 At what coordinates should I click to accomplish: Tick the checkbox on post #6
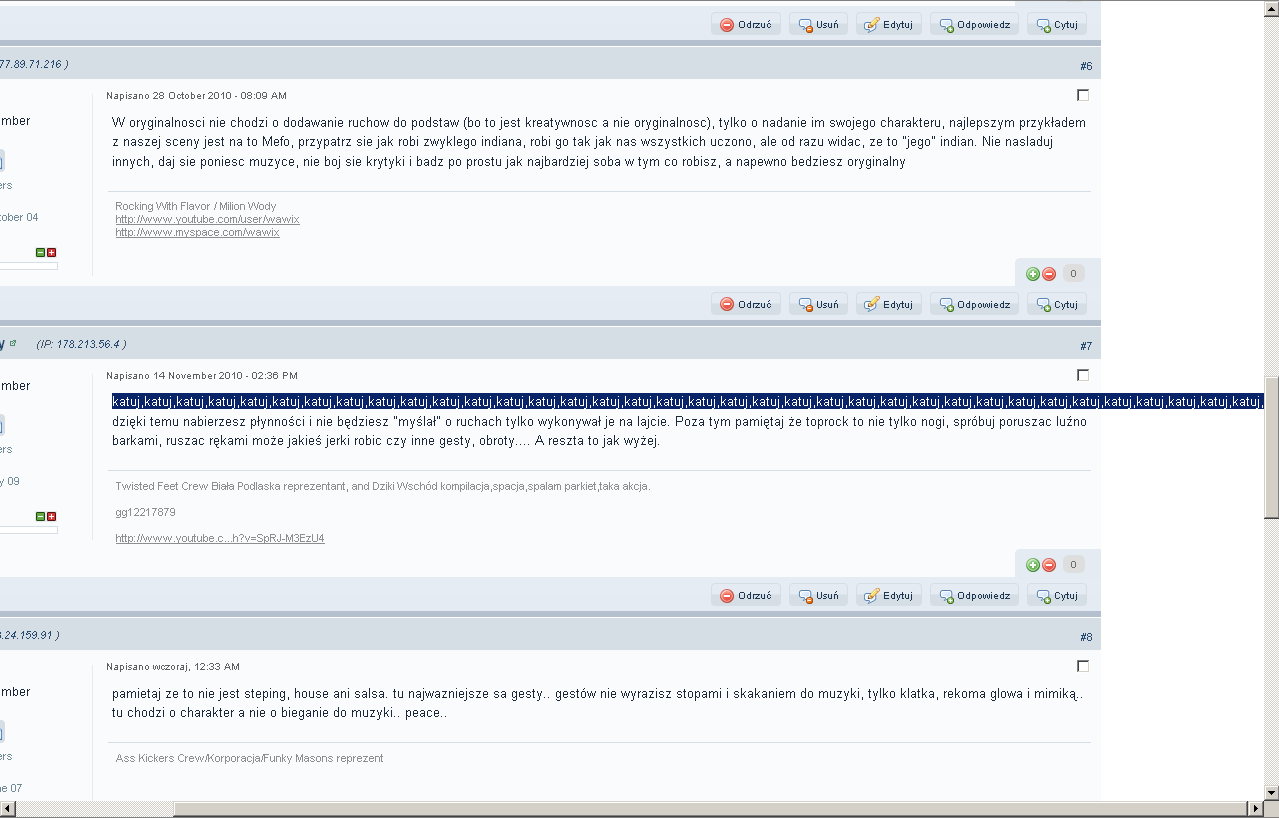tap(1082, 95)
